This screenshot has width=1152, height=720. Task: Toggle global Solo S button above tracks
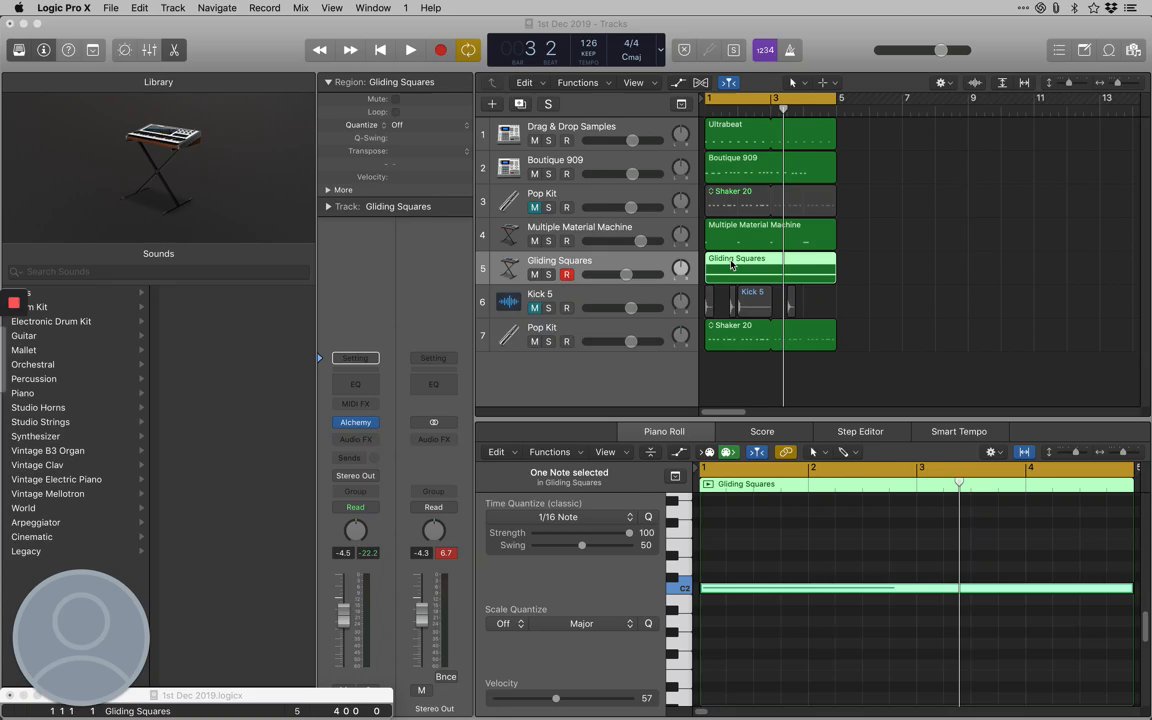(547, 104)
